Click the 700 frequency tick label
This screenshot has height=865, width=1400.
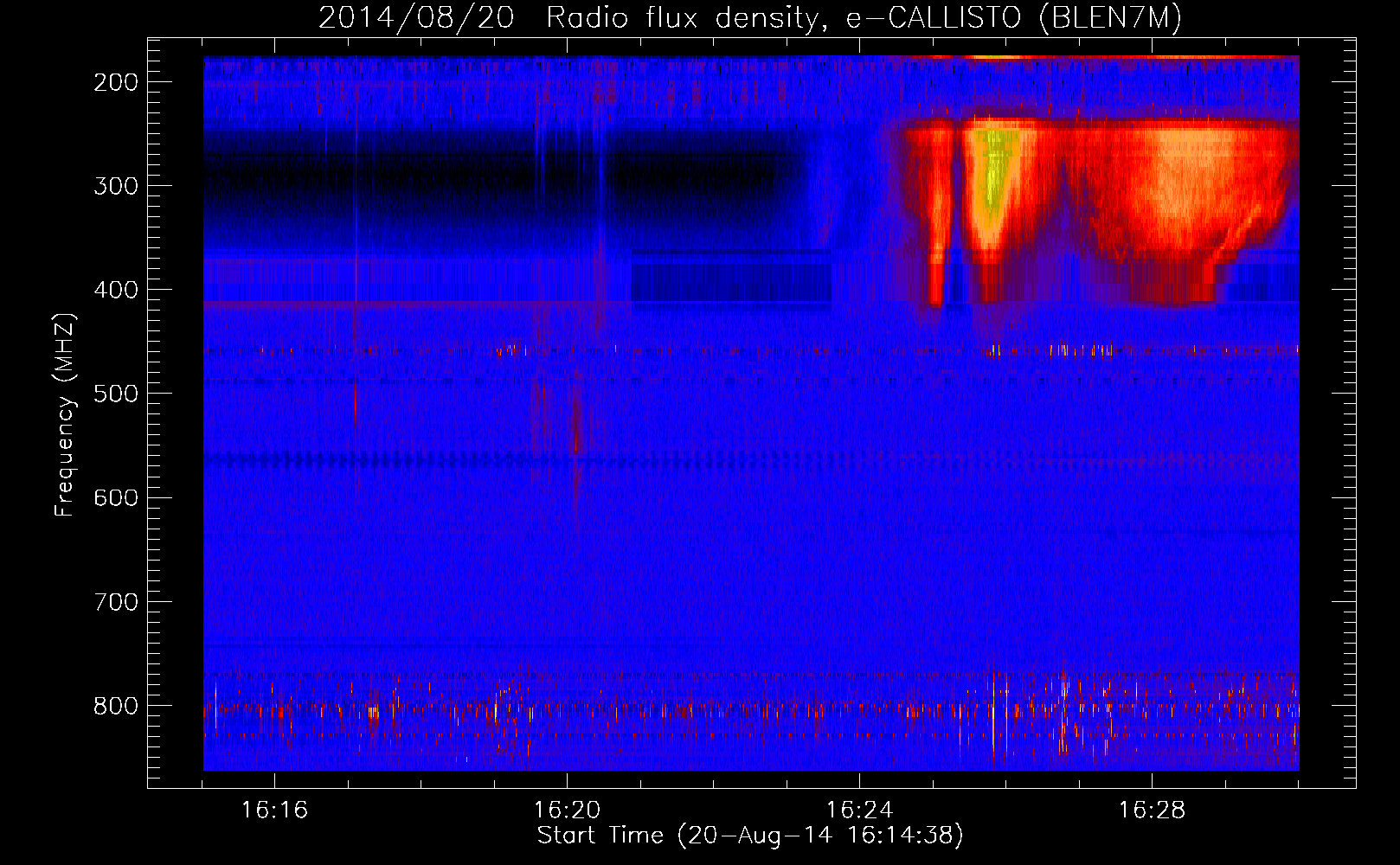(116, 602)
